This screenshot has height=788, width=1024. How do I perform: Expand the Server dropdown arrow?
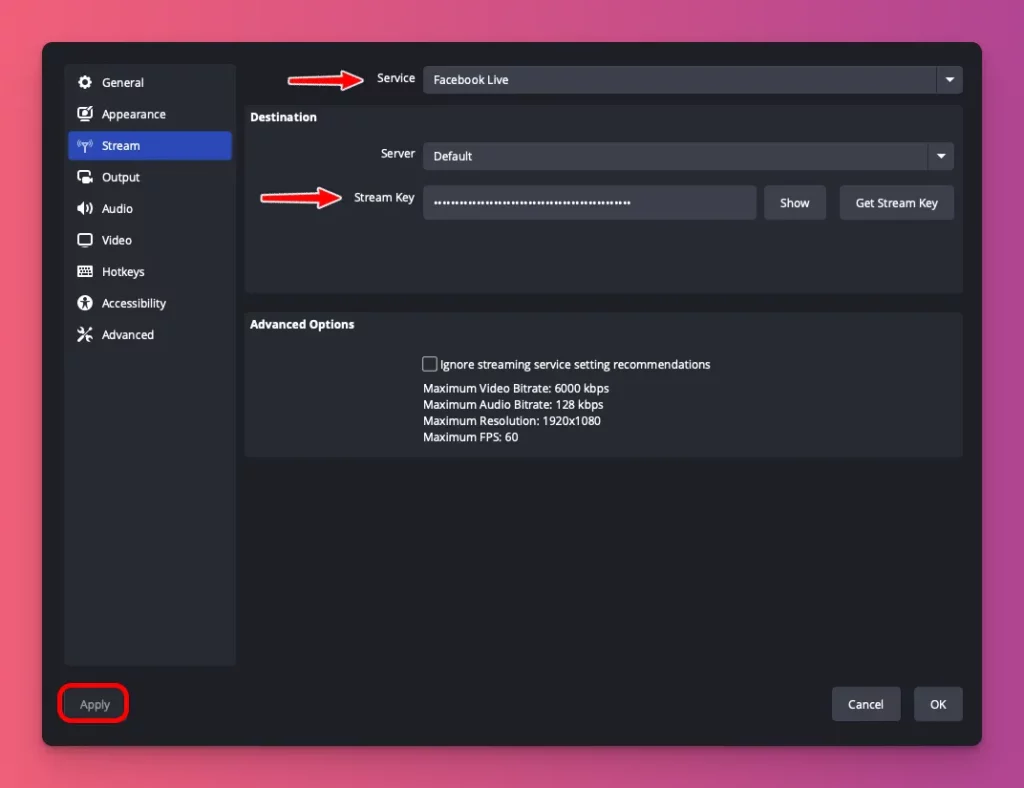[x=940, y=156]
